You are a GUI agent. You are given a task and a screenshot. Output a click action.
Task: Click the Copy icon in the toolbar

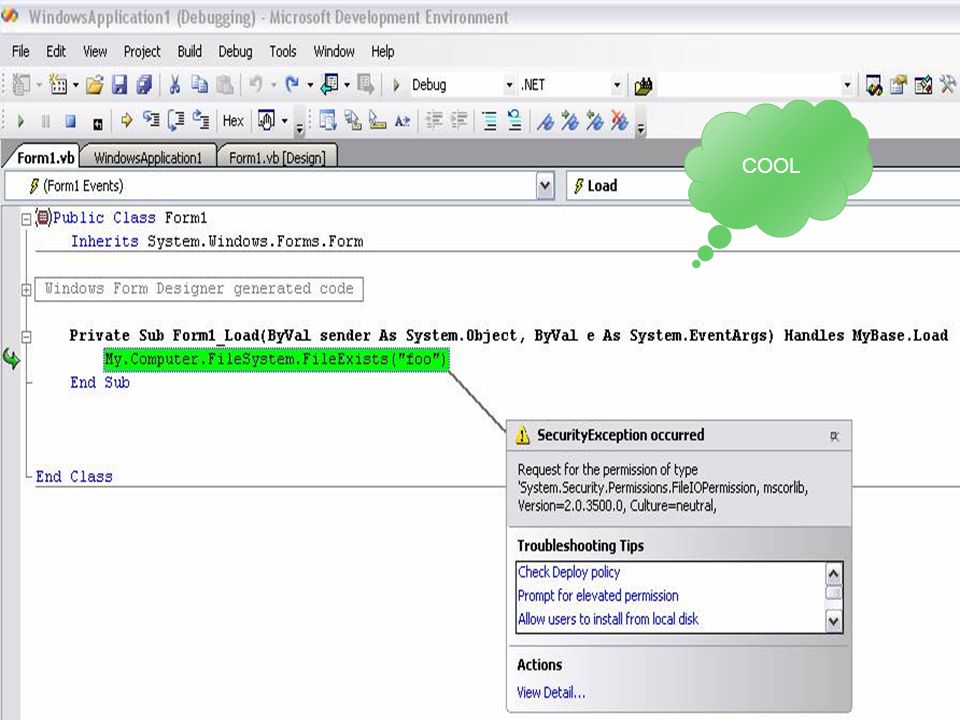point(200,84)
